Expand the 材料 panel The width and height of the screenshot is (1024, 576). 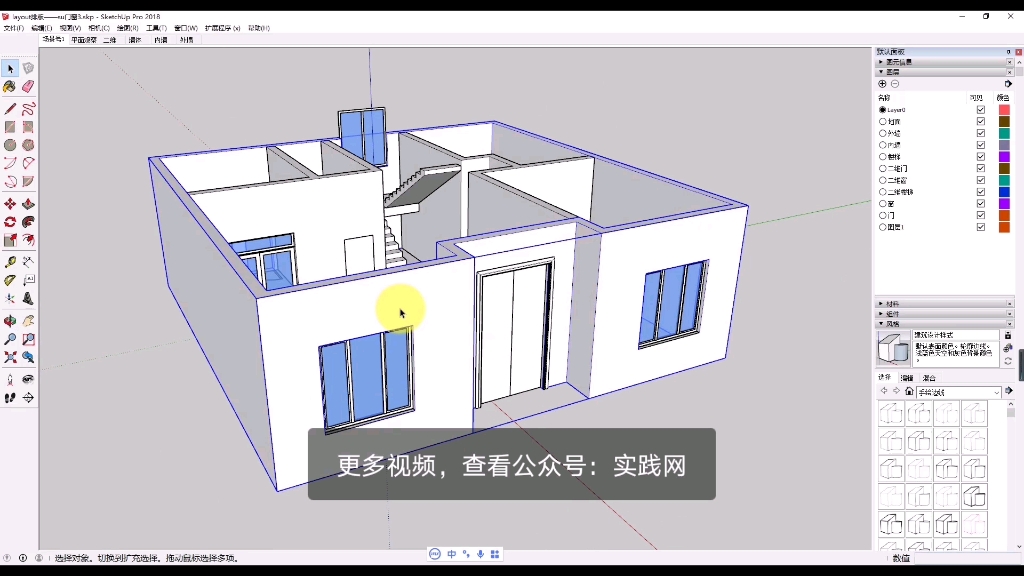[x=892, y=304]
